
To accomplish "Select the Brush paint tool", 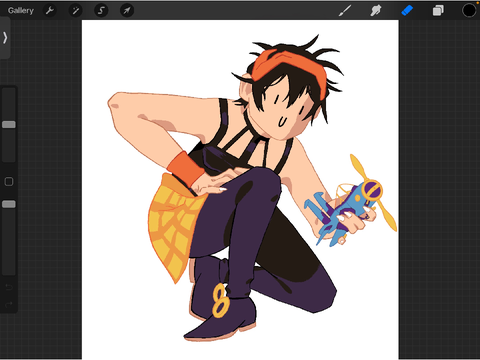I will tap(345, 11).
